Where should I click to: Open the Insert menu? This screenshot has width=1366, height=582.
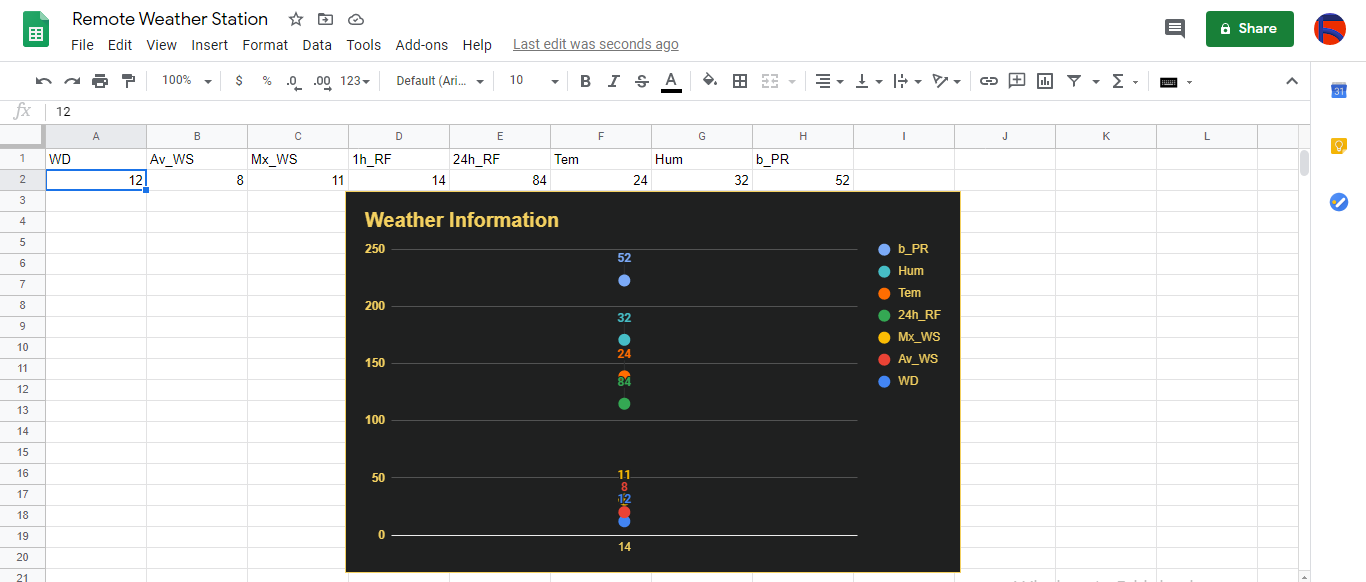(210, 45)
